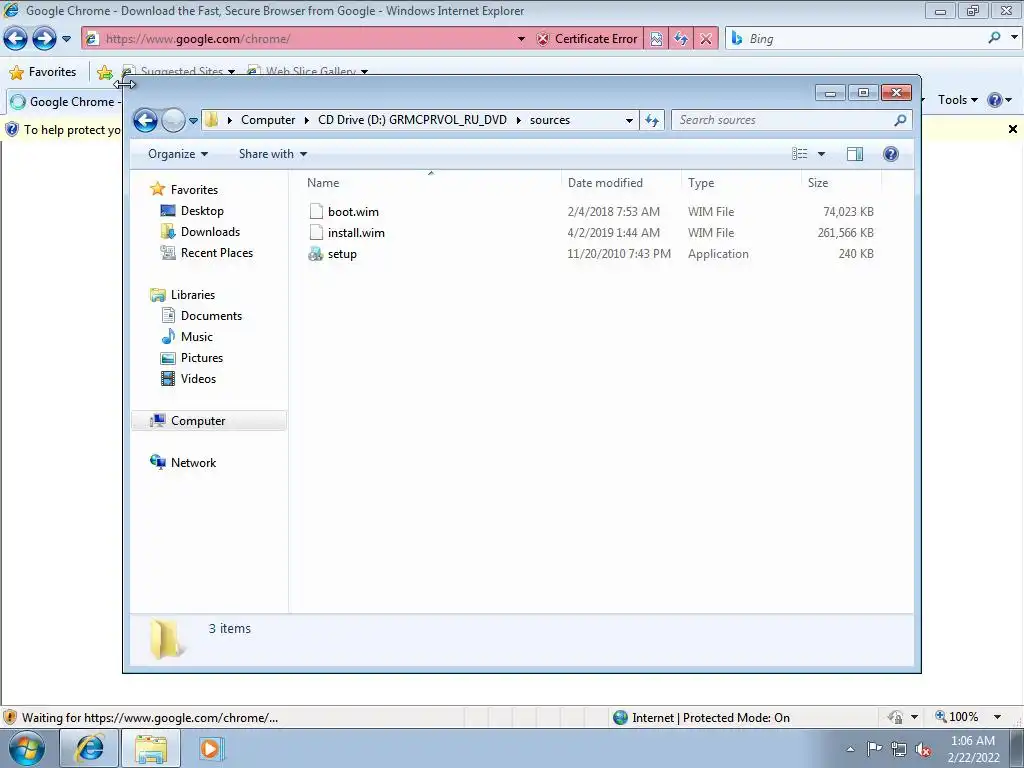Open IE address autocomplete dropdown
The image size is (1024, 768).
tap(521, 39)
